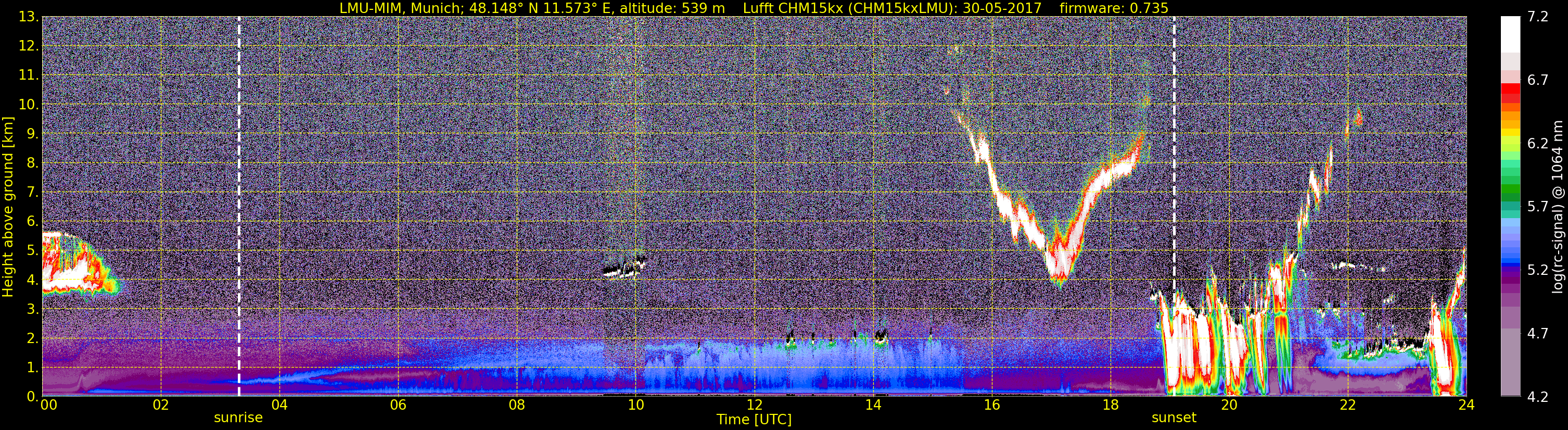The height and width of the screenshot is (430, 1568).
Task: Click the colorbar tick label '6.7'
Action: (x=1538, y=80)
